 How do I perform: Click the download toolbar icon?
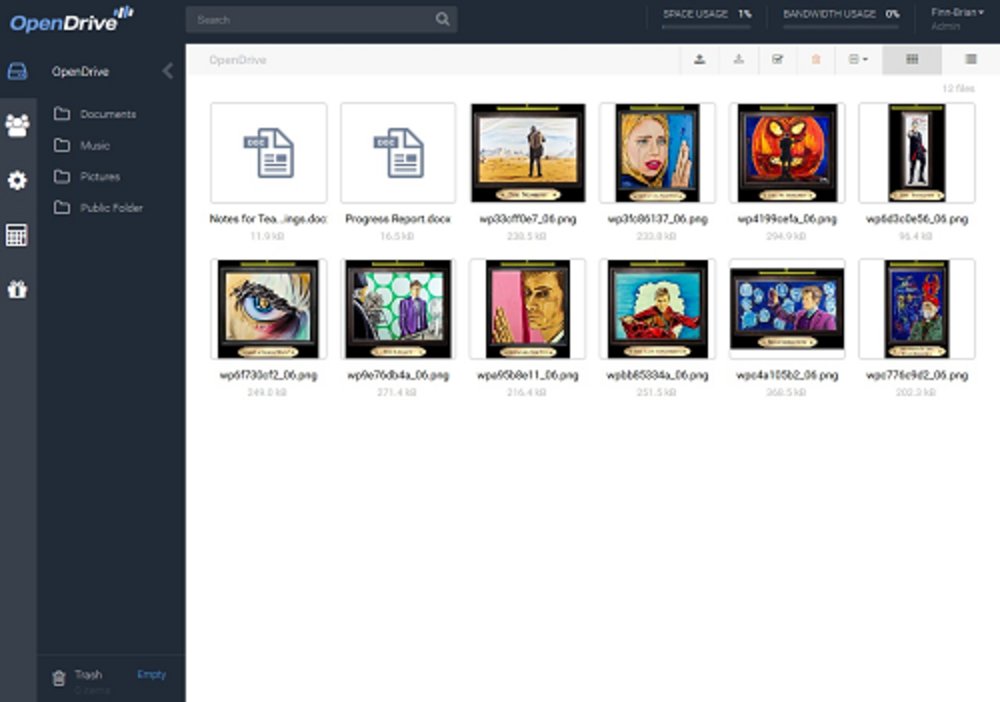point(739,59)
